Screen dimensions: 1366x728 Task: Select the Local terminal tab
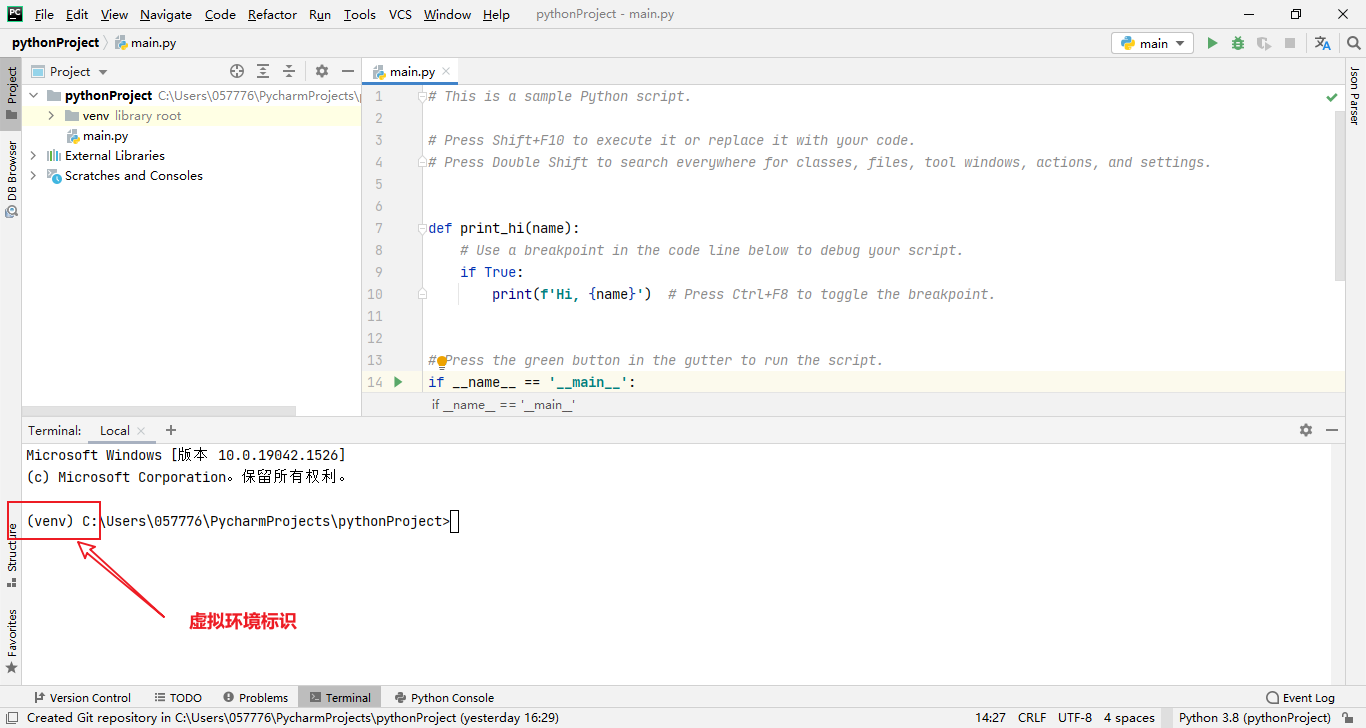[115, 431]
